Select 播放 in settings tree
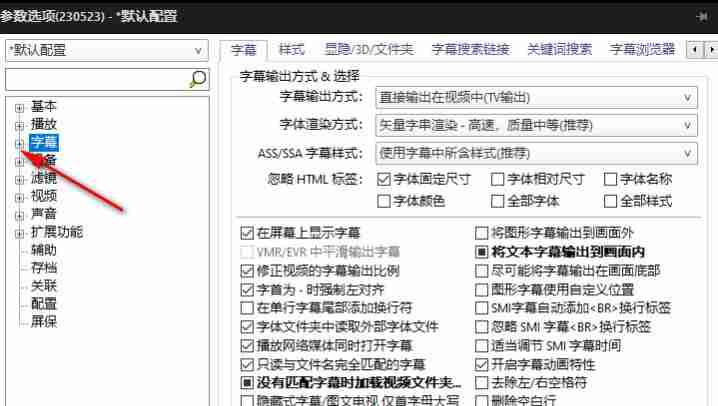718x406 pixels. tap(44, 124)
